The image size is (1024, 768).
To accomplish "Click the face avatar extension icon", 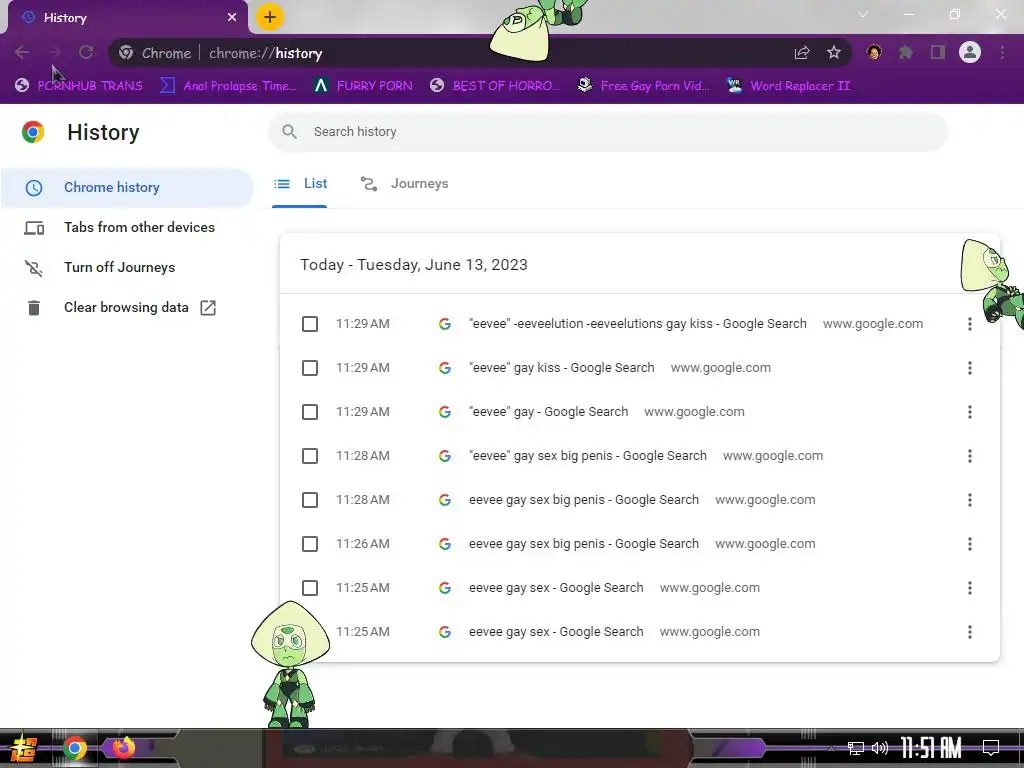I will click(874, 53).
